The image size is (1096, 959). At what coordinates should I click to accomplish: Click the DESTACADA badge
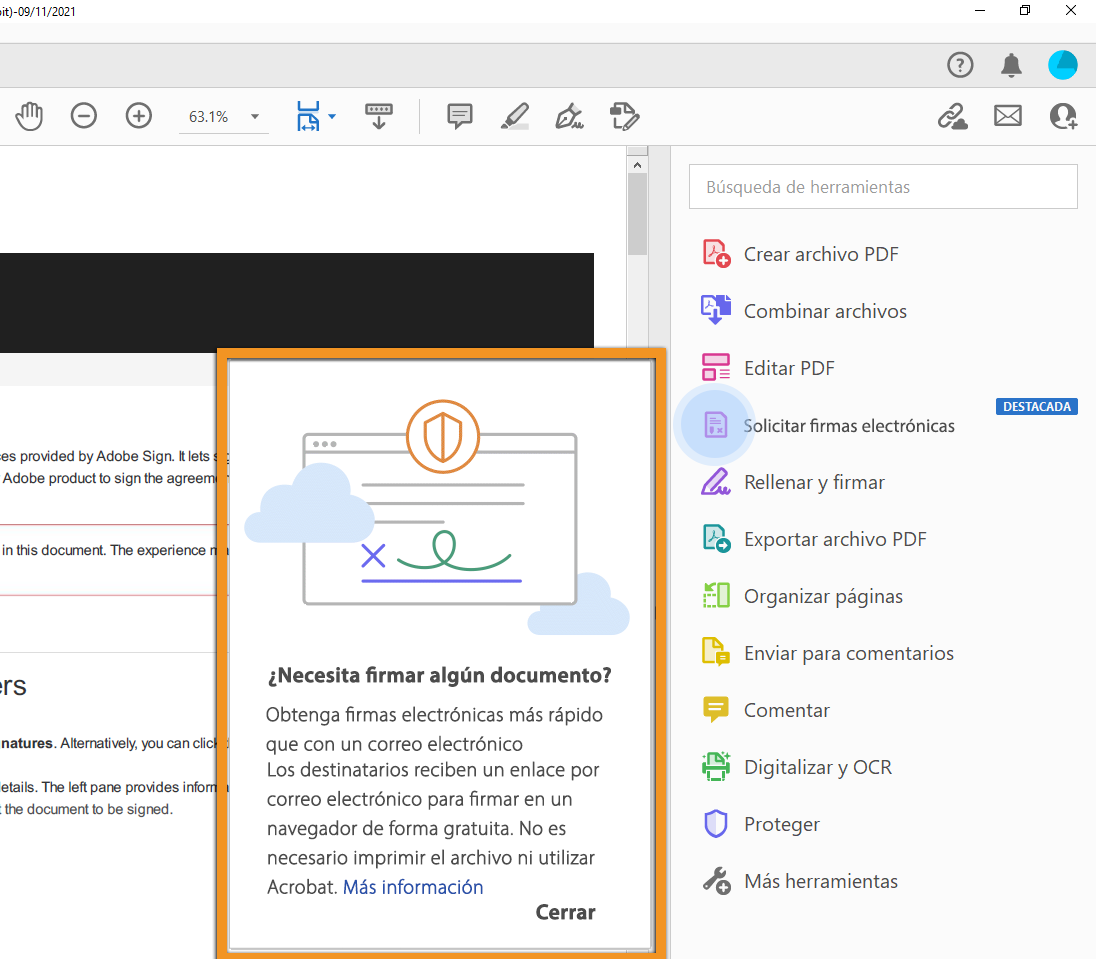point(1037,407)
